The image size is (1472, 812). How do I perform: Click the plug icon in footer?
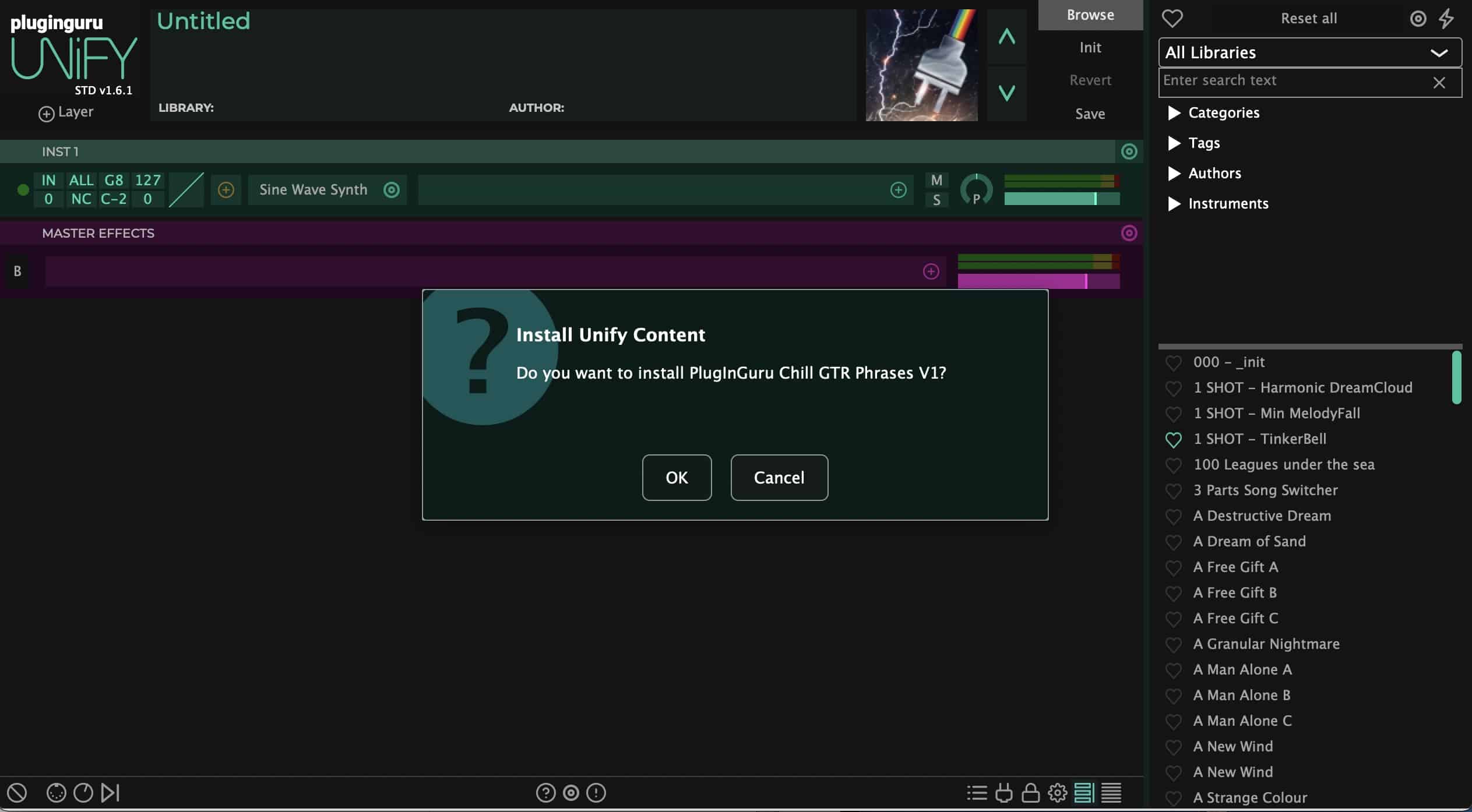(x=1004, y=793)
